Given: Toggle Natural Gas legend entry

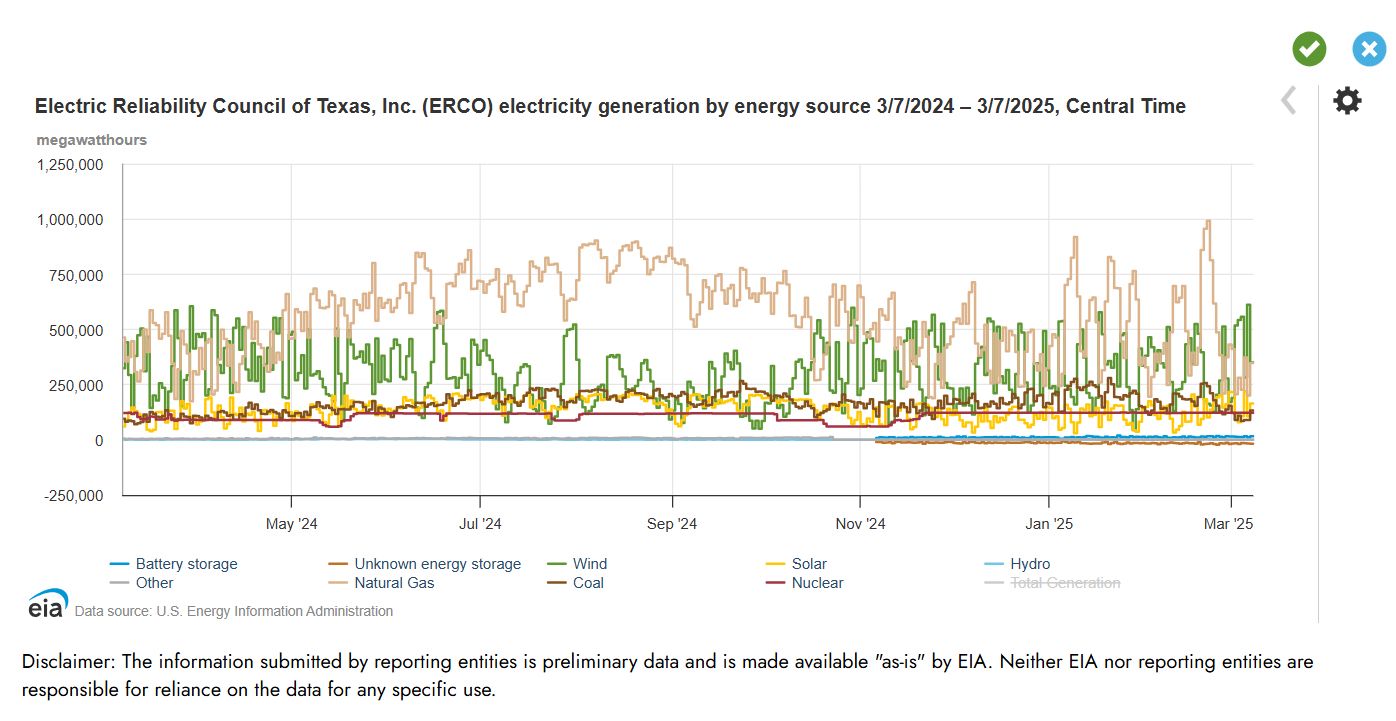Looking at the screenshot, I should pyautogui.click(x=394, y=583).
